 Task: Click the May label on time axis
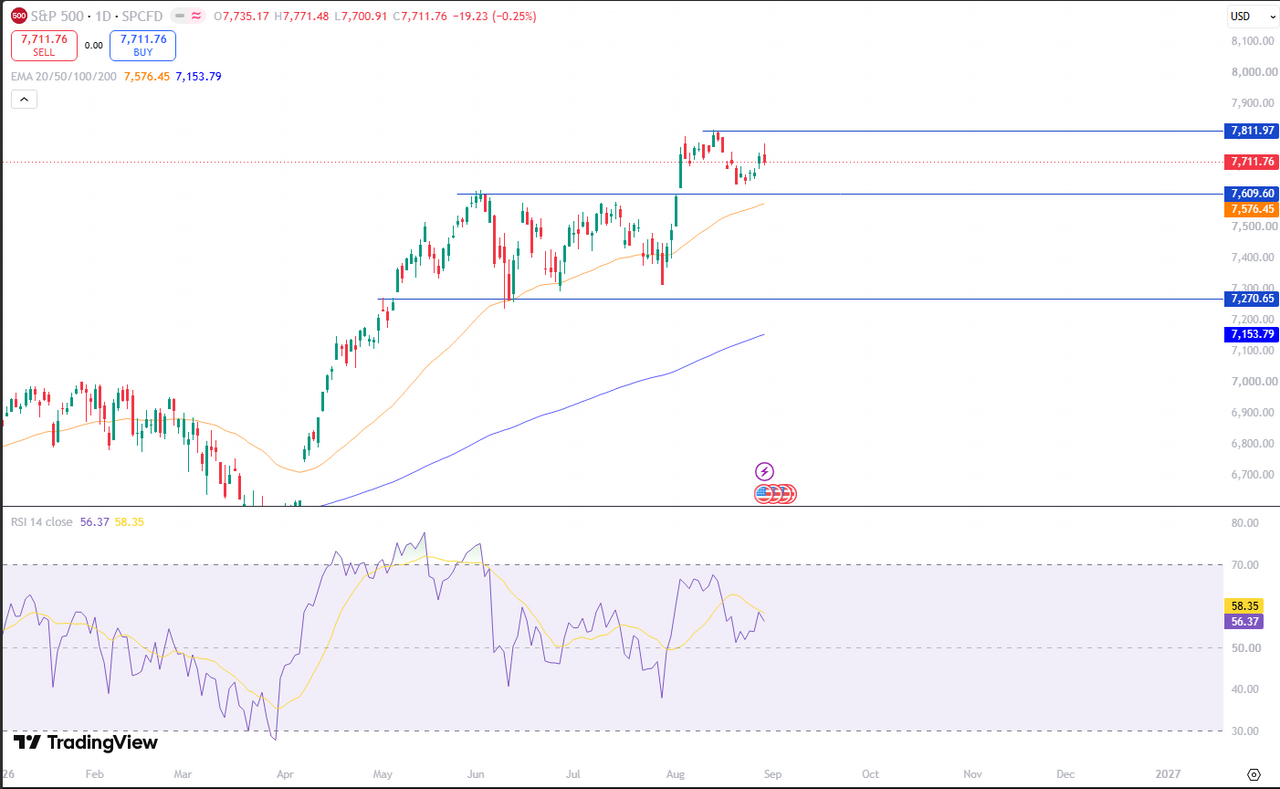[x=383, y=774]
